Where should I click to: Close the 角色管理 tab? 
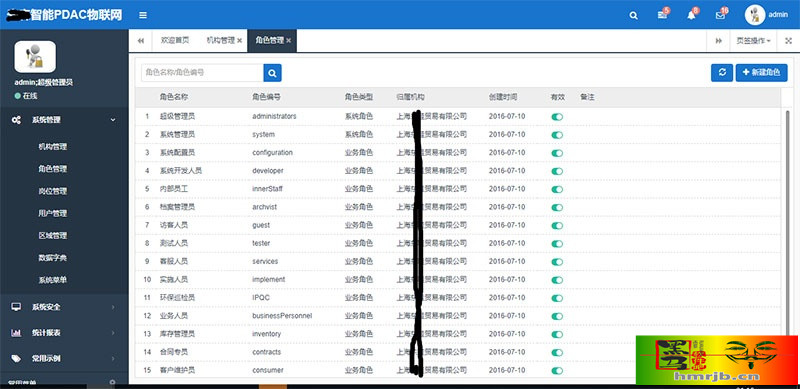(x=288, y=41)
